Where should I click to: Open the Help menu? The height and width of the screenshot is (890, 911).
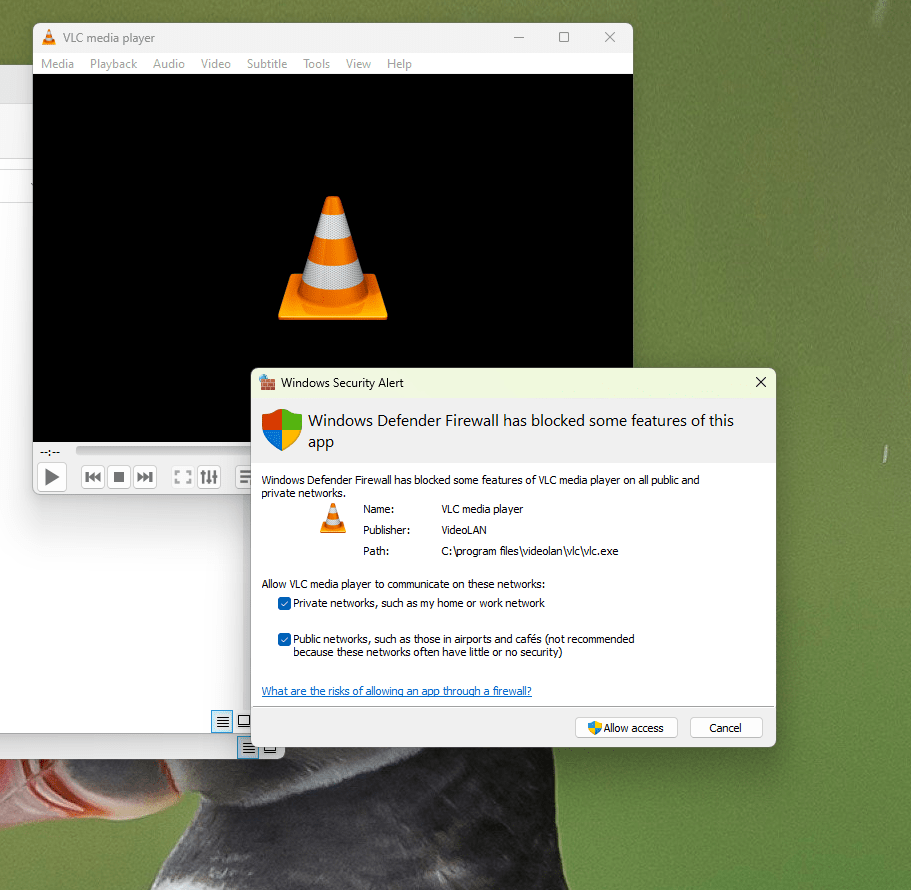click(399, 64)
